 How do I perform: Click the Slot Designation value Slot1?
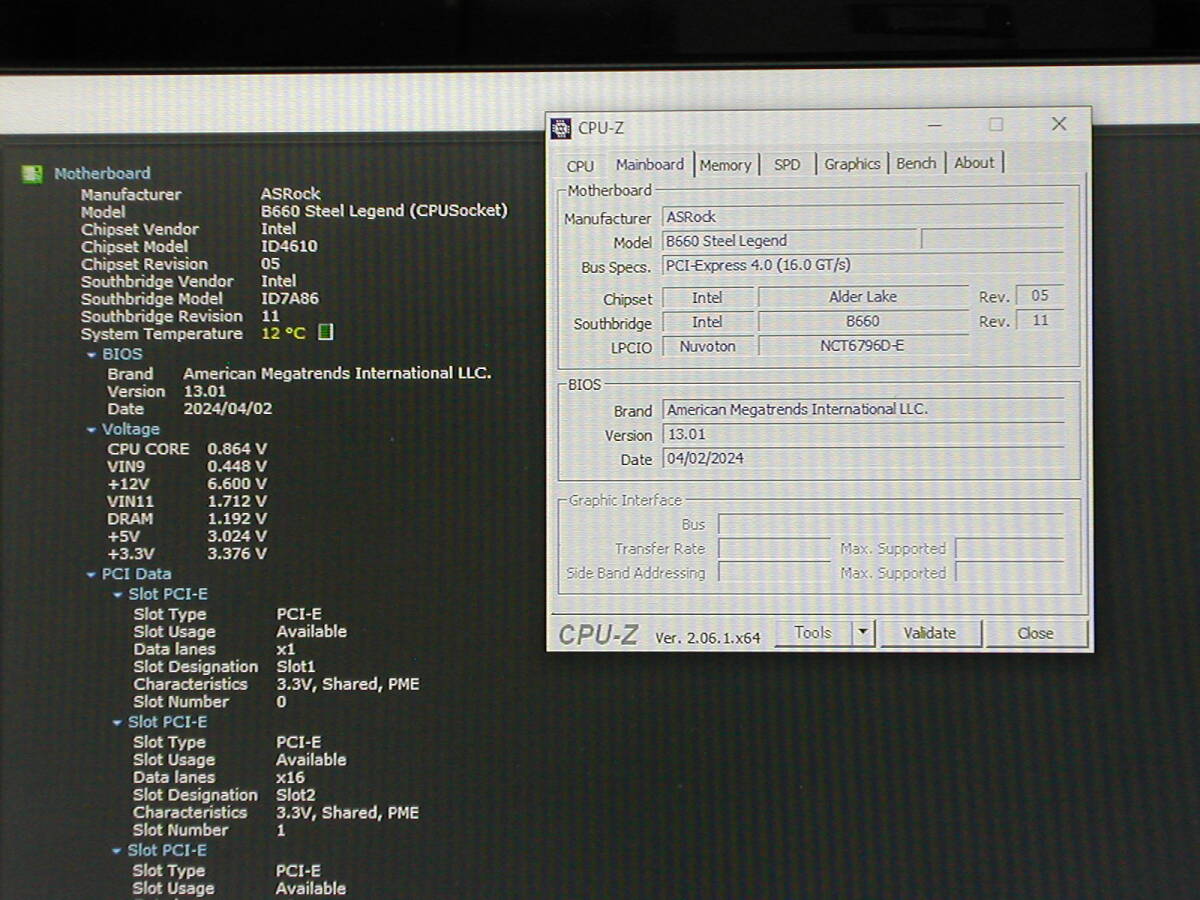[296, 667]
